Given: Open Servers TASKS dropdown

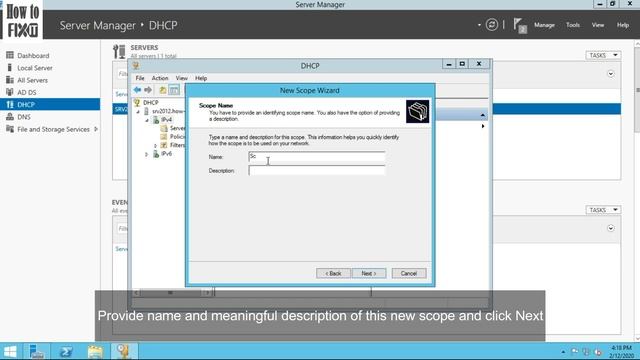Looking at the screenshot, I should click(603, 55).
